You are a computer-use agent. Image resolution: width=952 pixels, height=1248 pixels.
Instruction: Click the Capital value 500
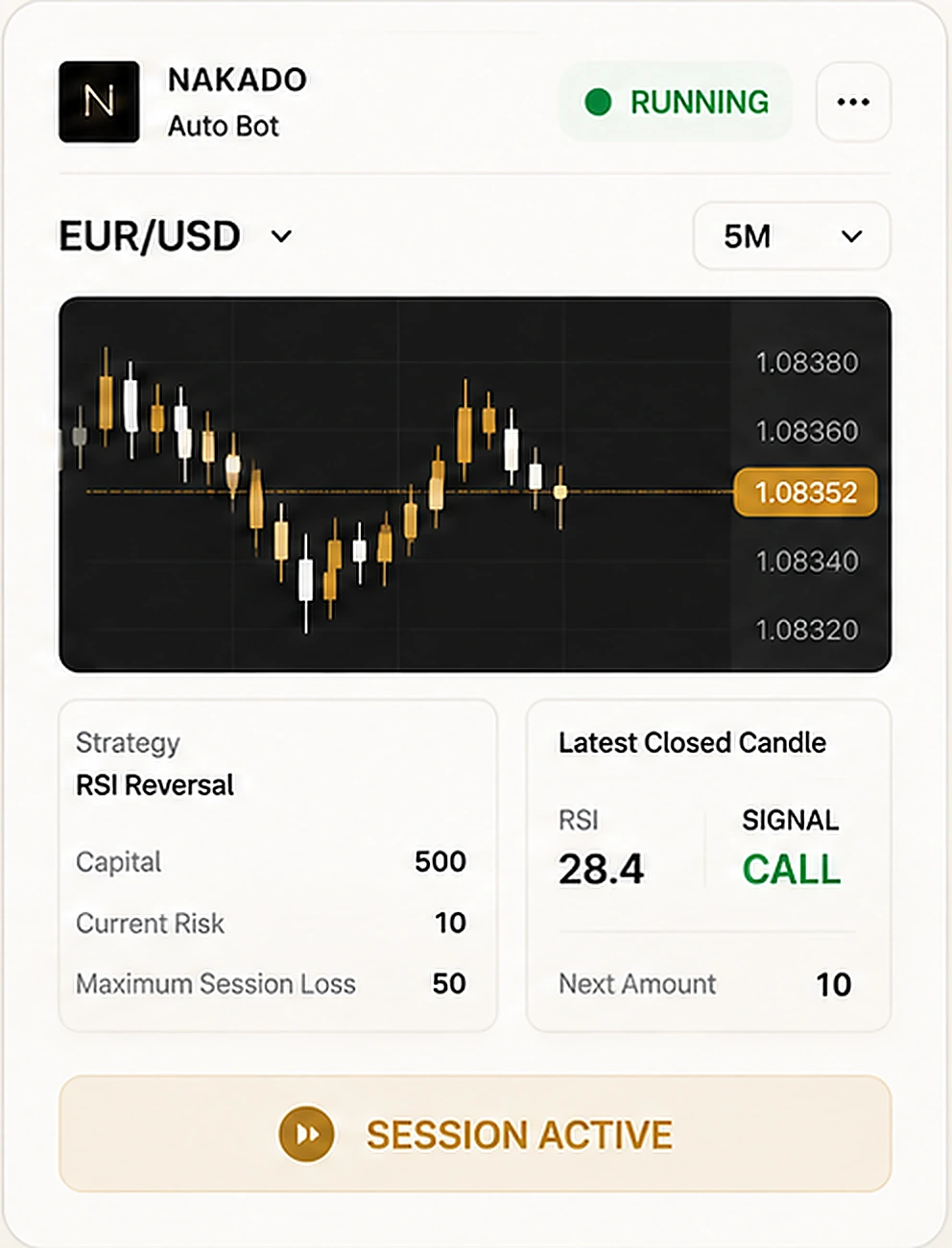coord(440,861)
